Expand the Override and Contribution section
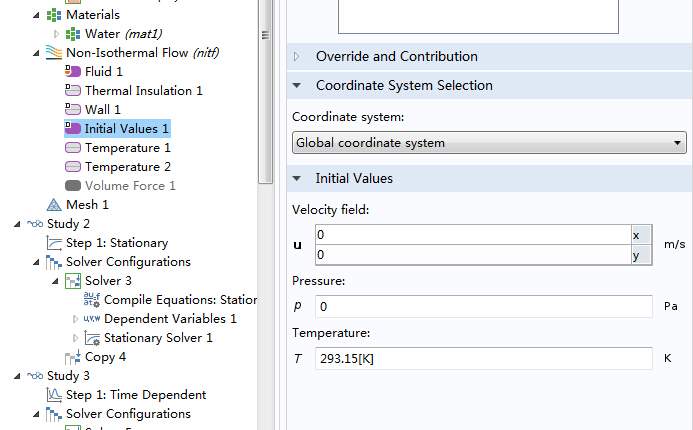Viewport: 693px width, 430px height. click(297, 57)
